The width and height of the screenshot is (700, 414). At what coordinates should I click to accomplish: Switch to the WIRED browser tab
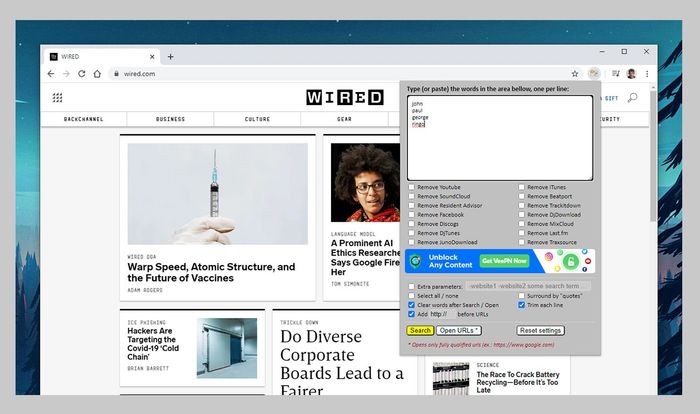point(95,56)
